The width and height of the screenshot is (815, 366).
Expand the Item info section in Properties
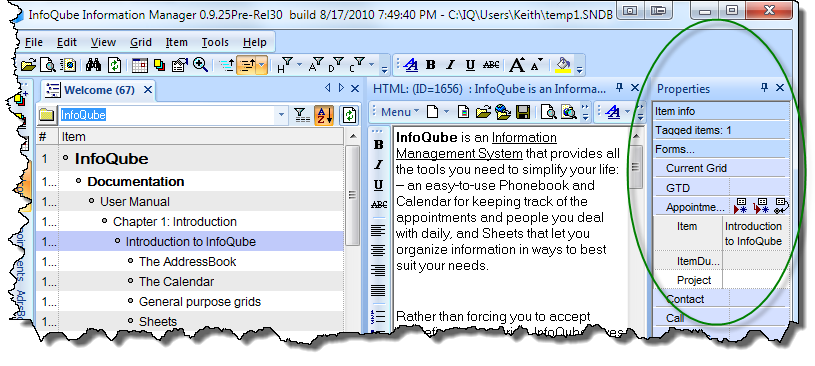[x=722, y=111]
